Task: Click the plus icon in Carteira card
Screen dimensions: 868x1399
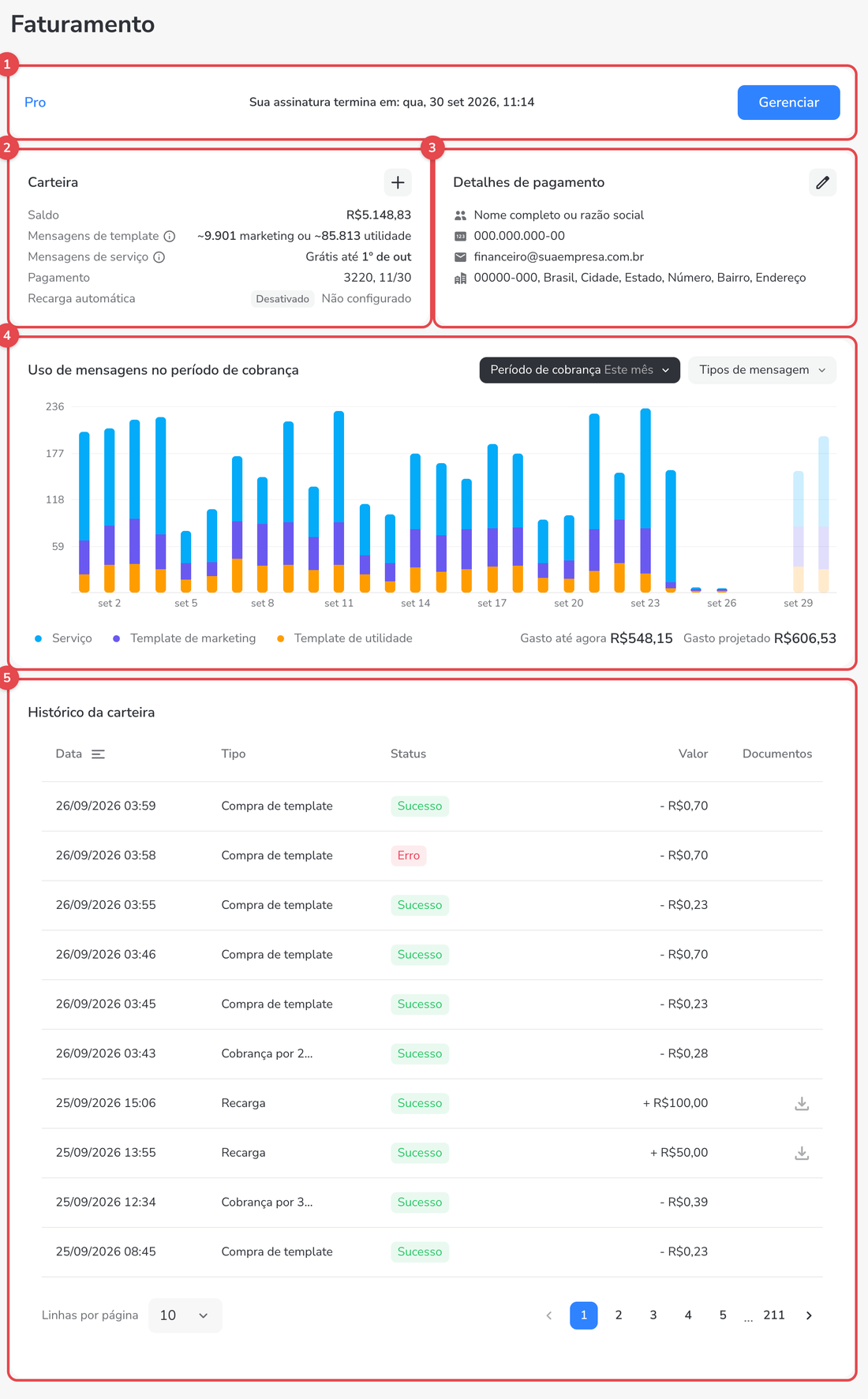Action: 398,182
